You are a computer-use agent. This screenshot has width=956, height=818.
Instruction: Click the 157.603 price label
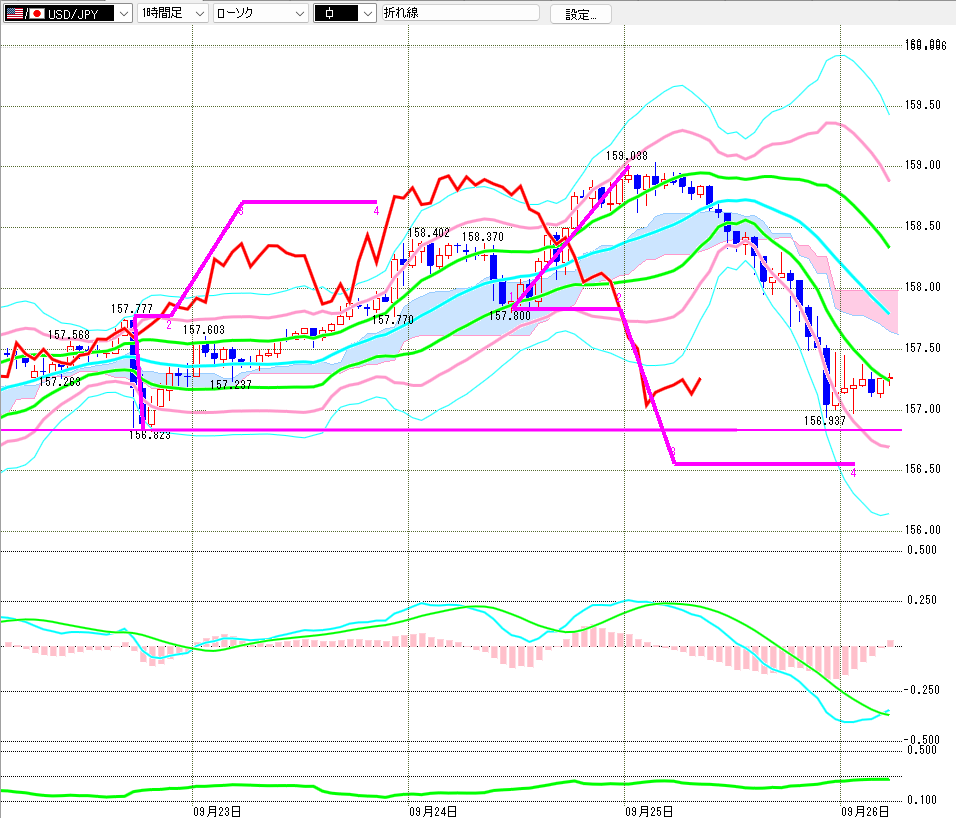point(204,330)
